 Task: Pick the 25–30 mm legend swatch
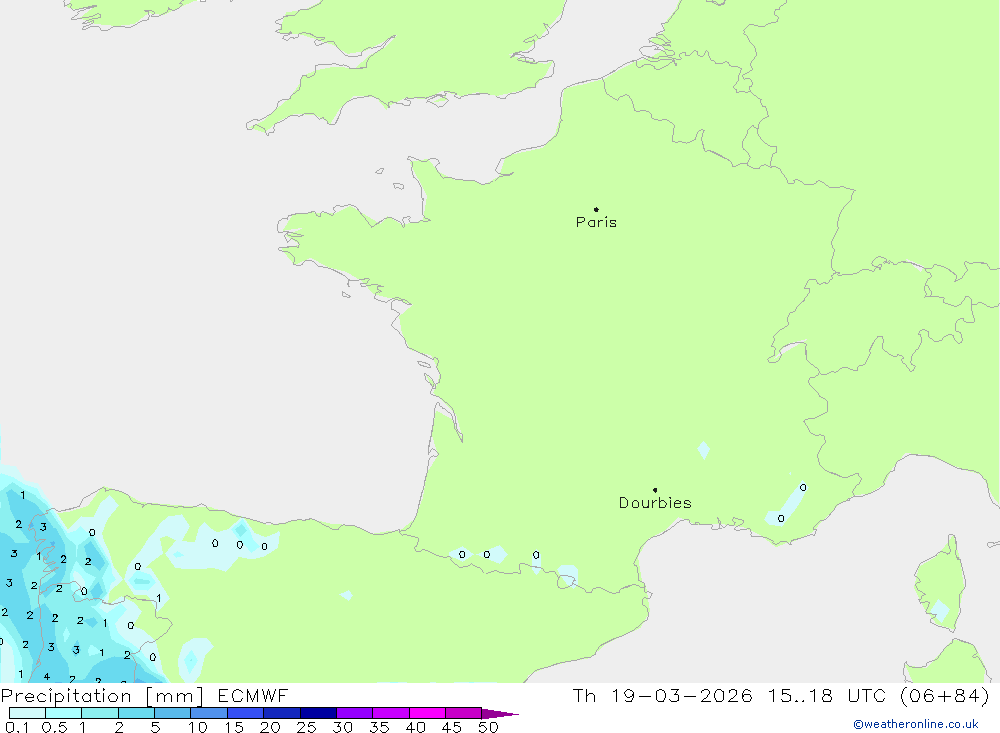[x=318, y=713]
